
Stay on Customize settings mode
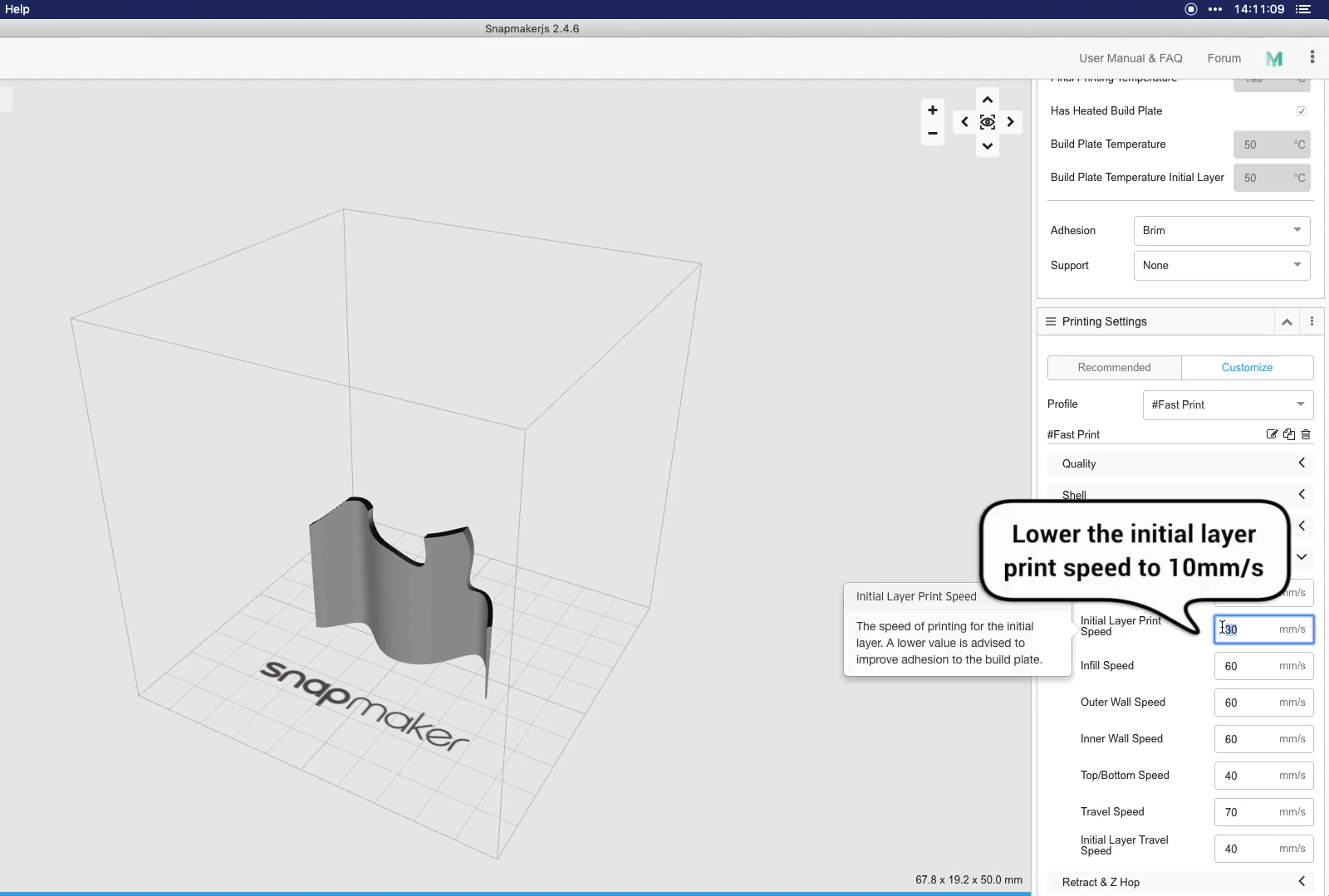coord(1247,367)
